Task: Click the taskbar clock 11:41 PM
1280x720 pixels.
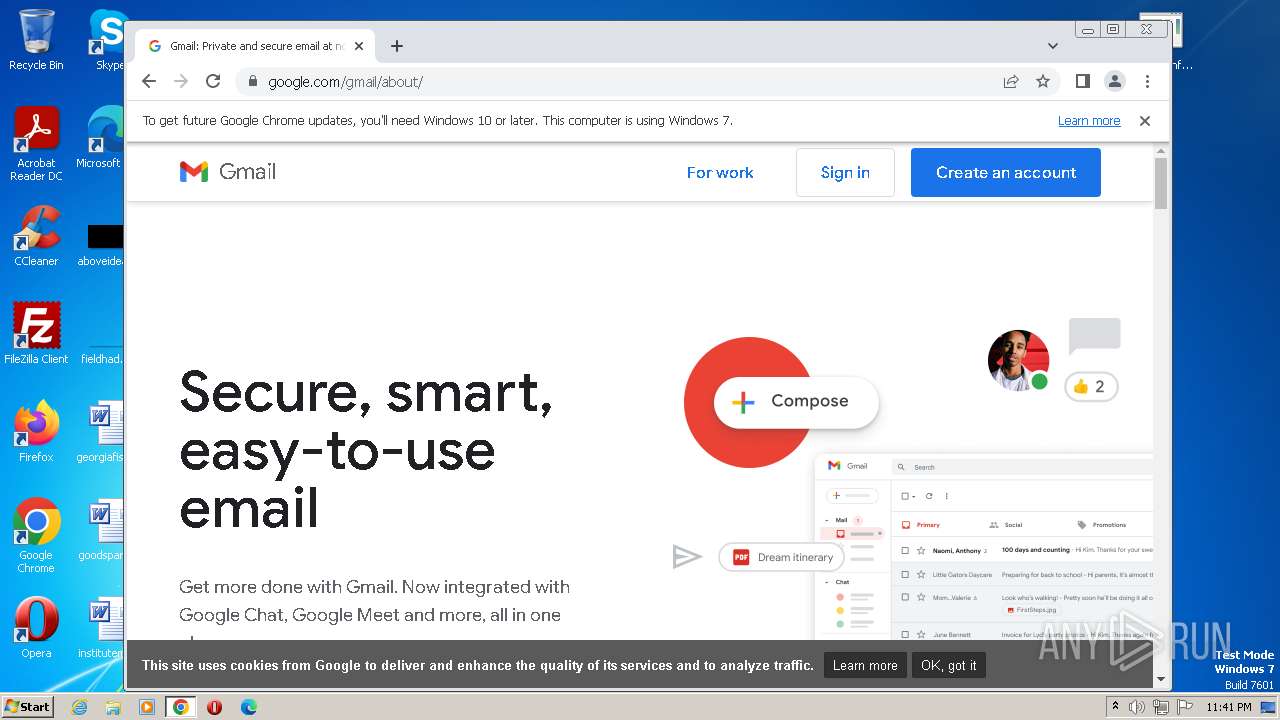Action: point(1229,707)
